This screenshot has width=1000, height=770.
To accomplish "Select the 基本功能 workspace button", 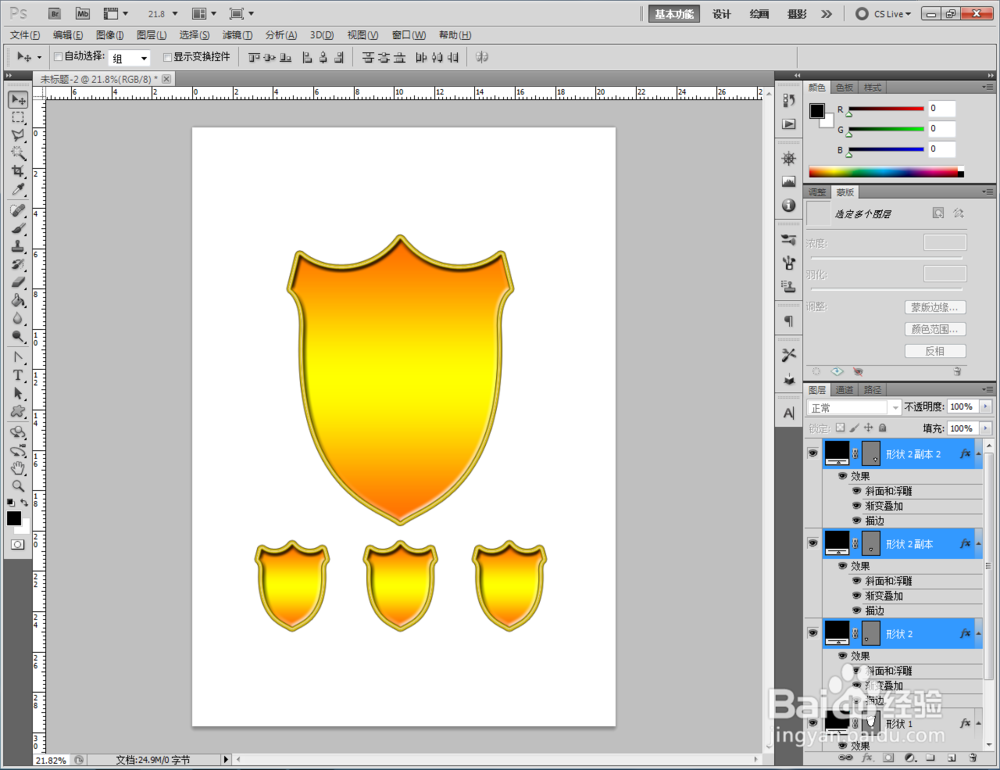I will pos(674,14).
